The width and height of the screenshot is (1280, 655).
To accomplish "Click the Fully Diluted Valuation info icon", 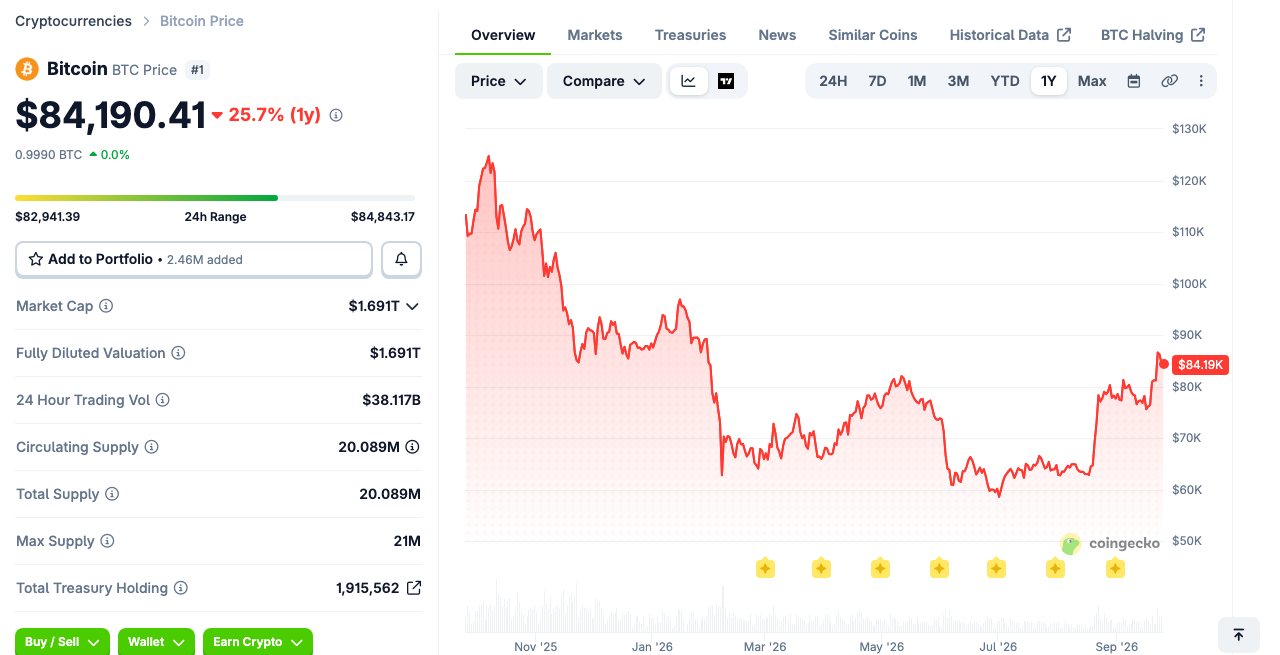I will (x=178, y=353).
